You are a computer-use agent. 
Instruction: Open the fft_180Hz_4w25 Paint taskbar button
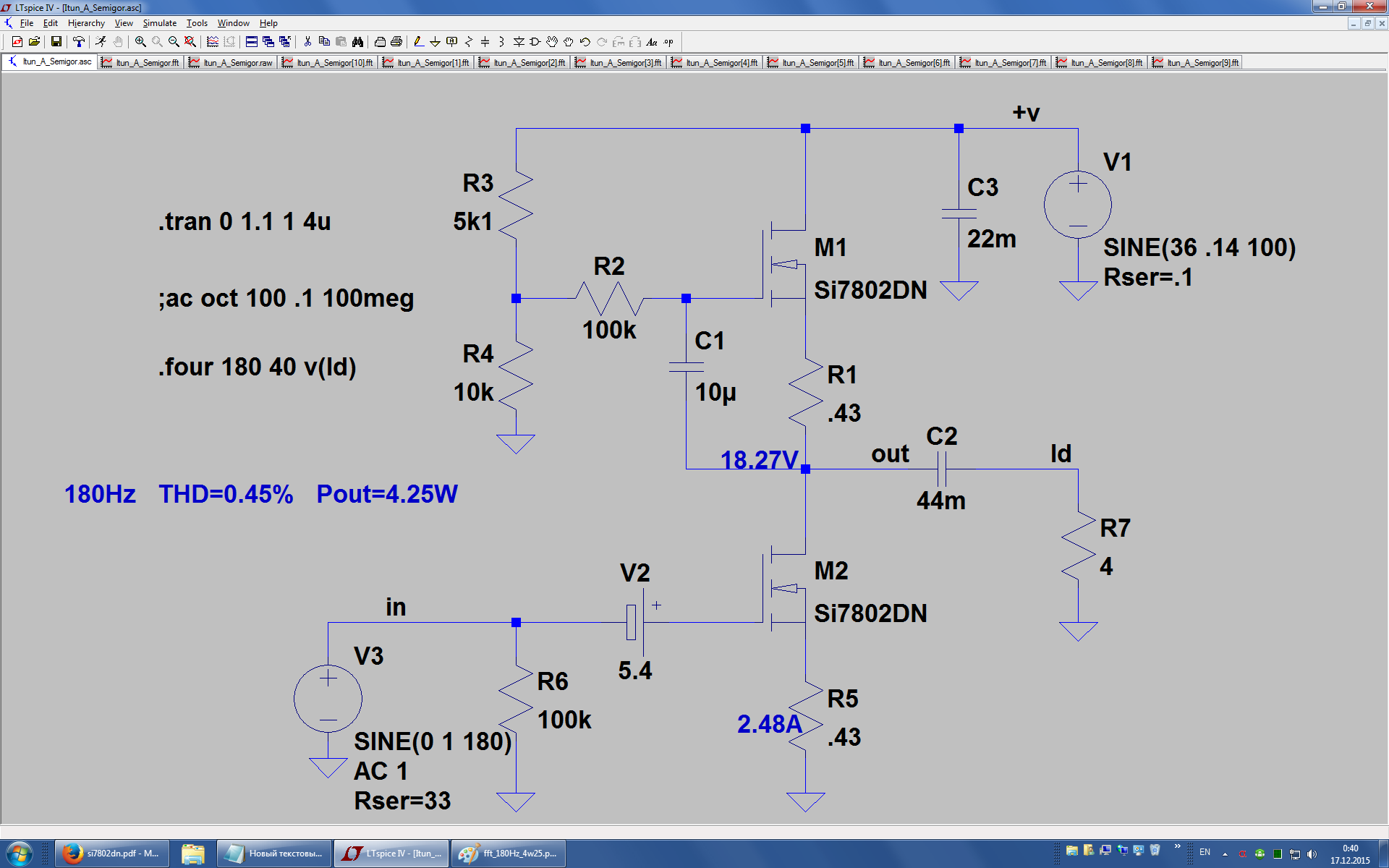[x=509, y=854]
